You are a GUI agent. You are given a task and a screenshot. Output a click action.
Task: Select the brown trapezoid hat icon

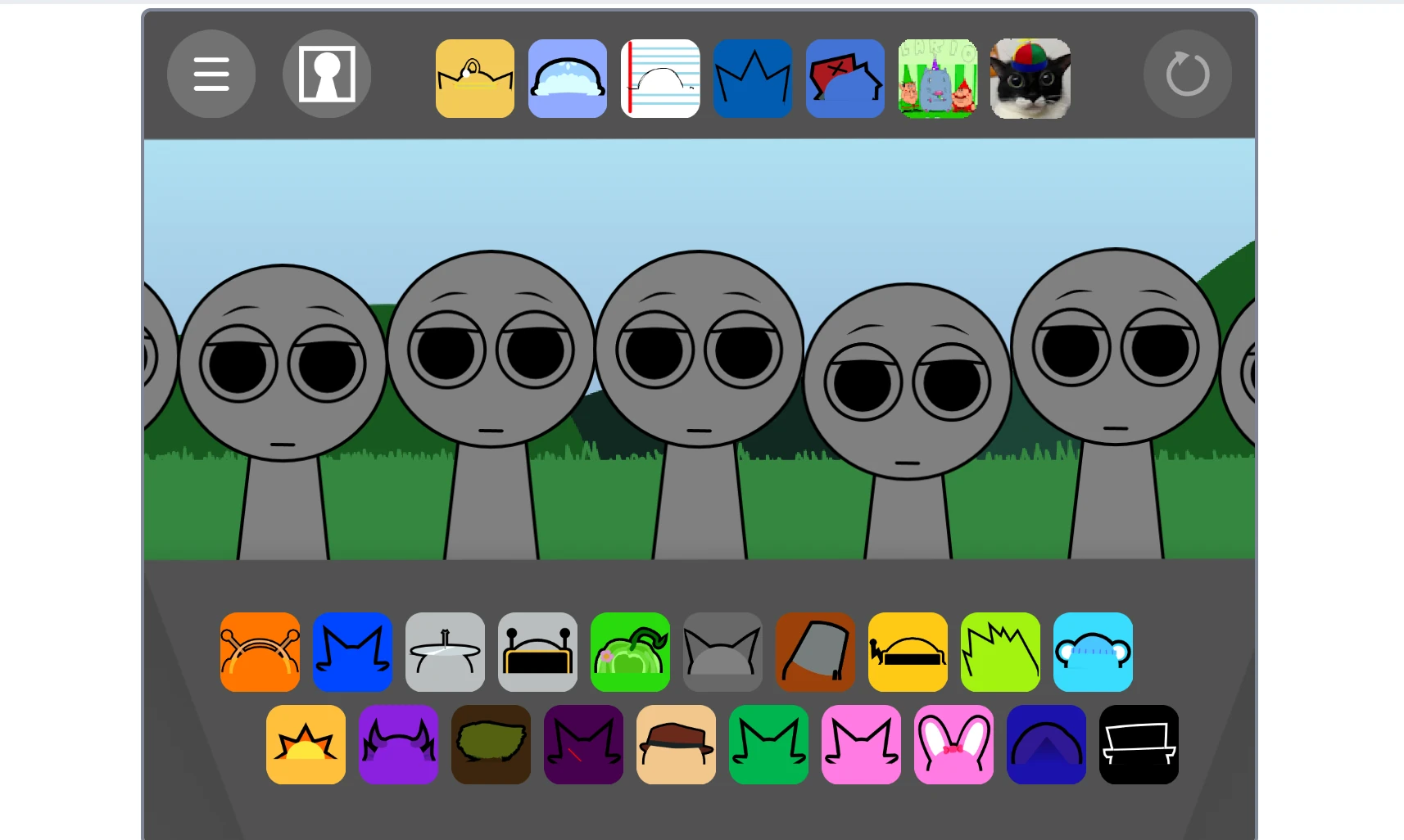(815, 652)
